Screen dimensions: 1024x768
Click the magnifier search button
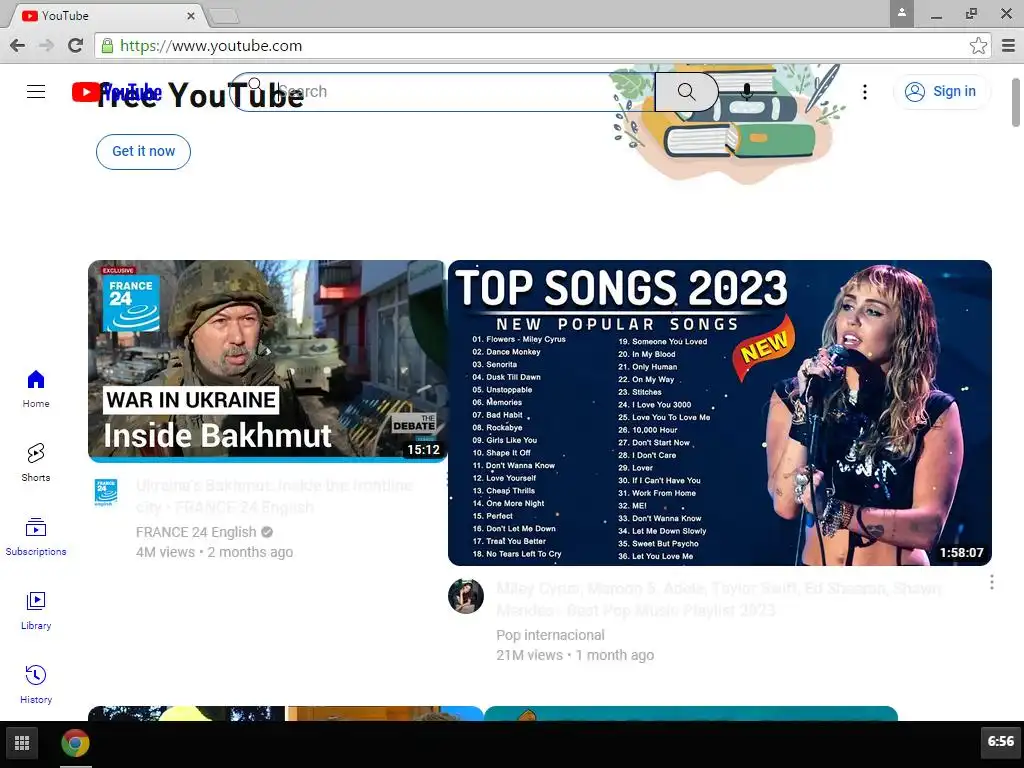pos(686,92)
